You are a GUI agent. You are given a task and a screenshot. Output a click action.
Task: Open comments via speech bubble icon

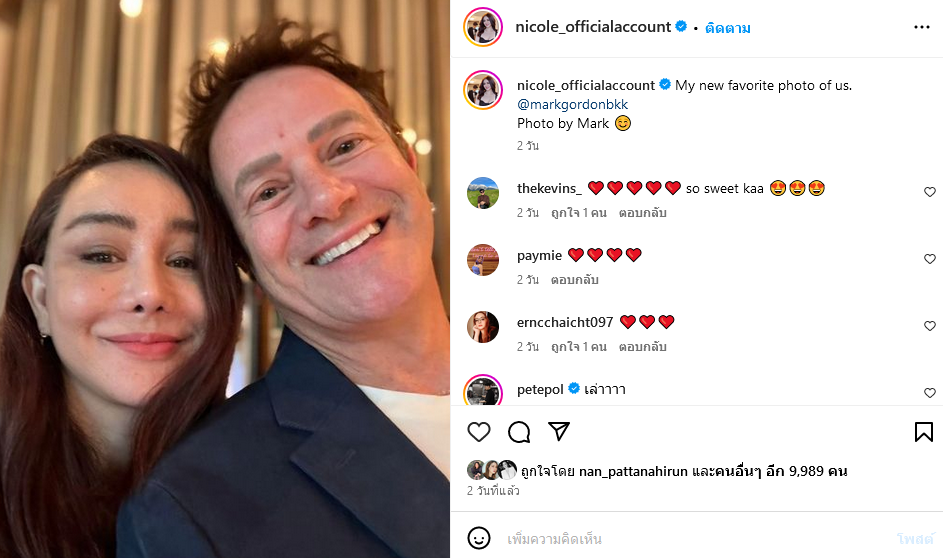coord(519,432)
